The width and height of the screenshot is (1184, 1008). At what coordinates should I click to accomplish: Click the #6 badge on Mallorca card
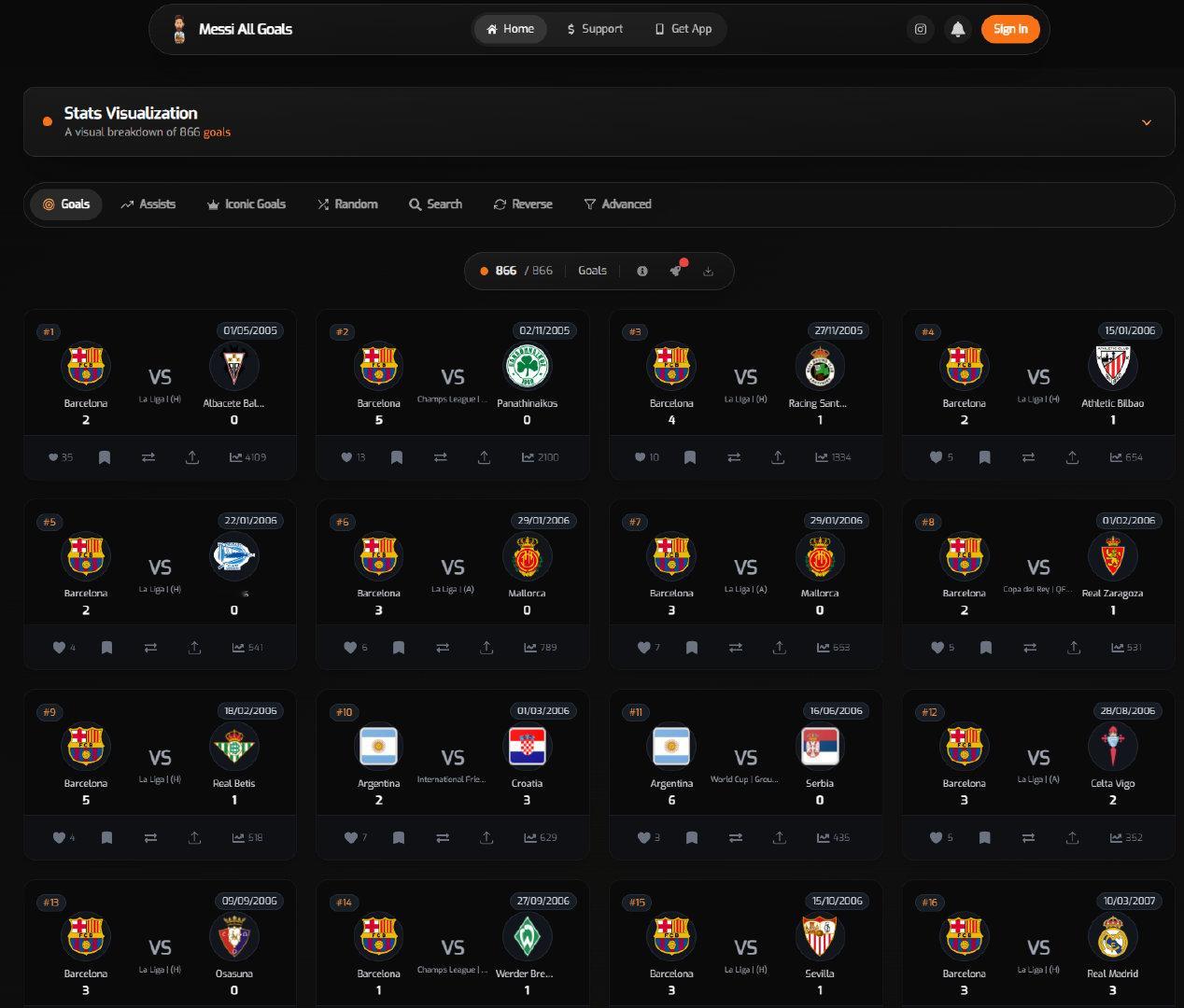(x=343, y=522)
